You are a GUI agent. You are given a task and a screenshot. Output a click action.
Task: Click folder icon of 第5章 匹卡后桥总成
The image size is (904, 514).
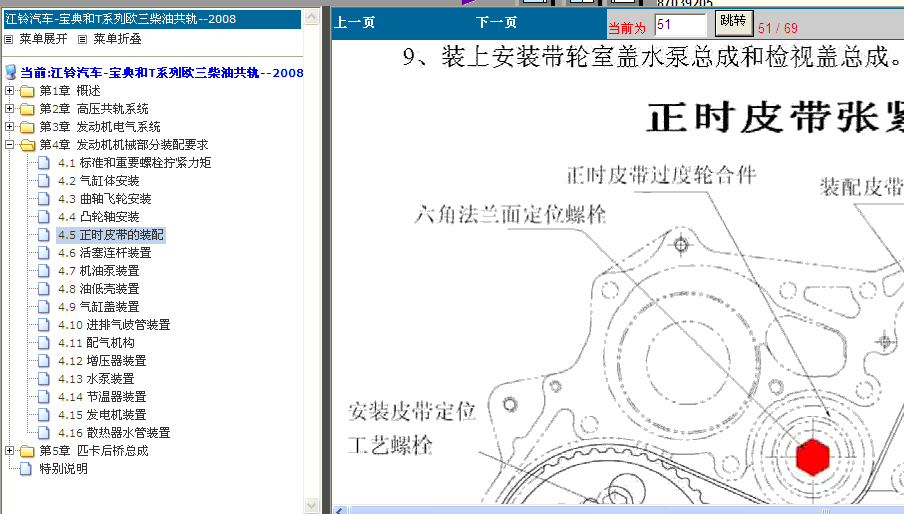27,451
